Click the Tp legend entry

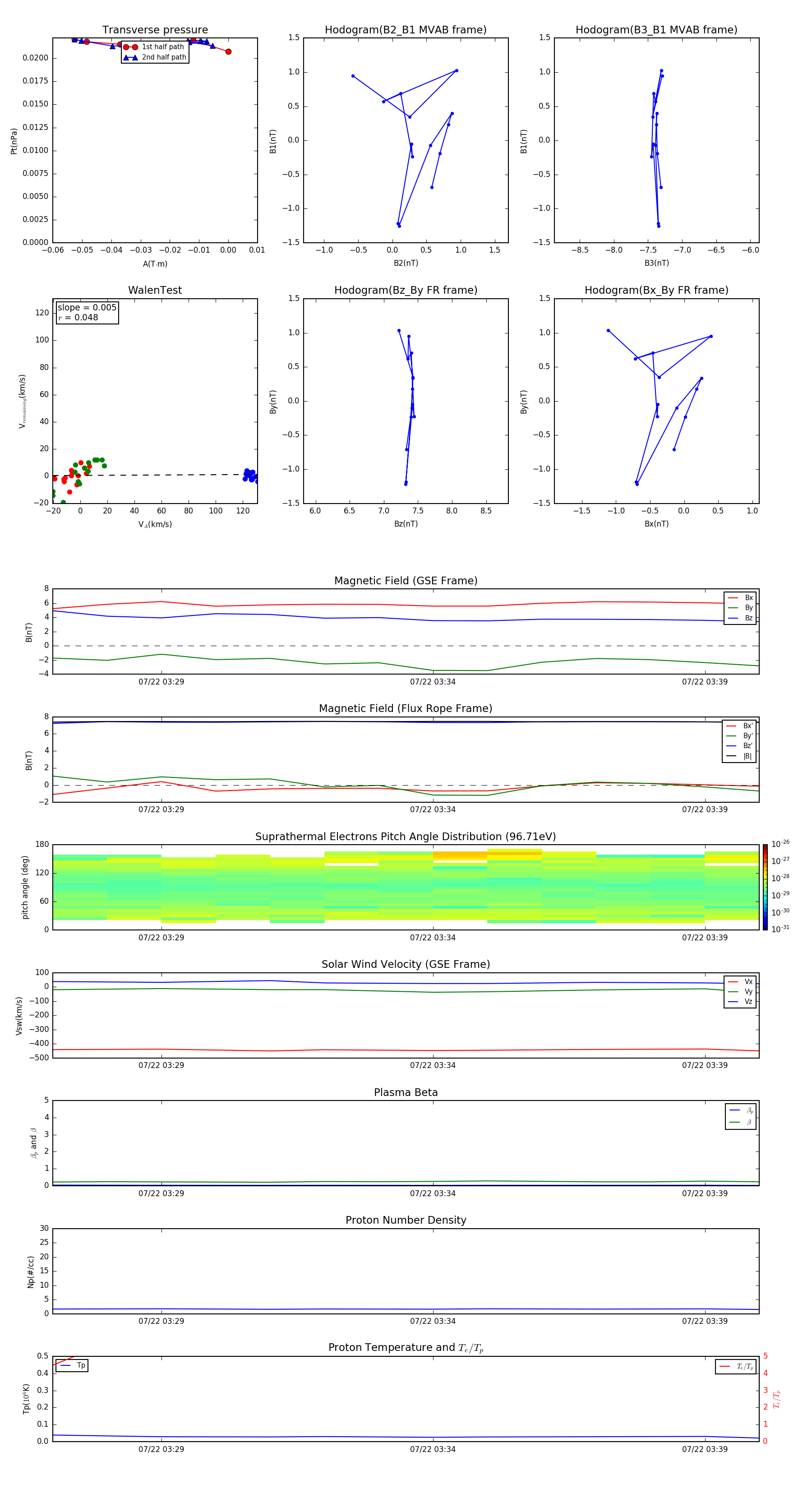coord(72,1365)
